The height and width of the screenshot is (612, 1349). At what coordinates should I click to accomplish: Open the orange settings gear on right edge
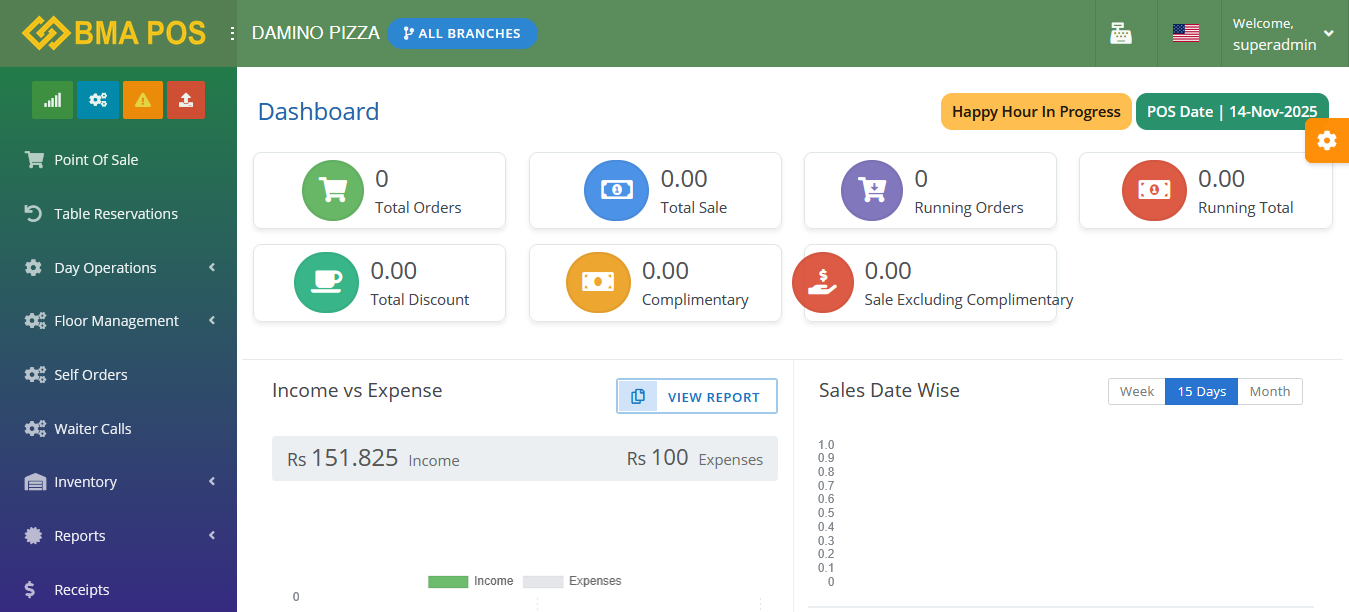pos(1327,141)
